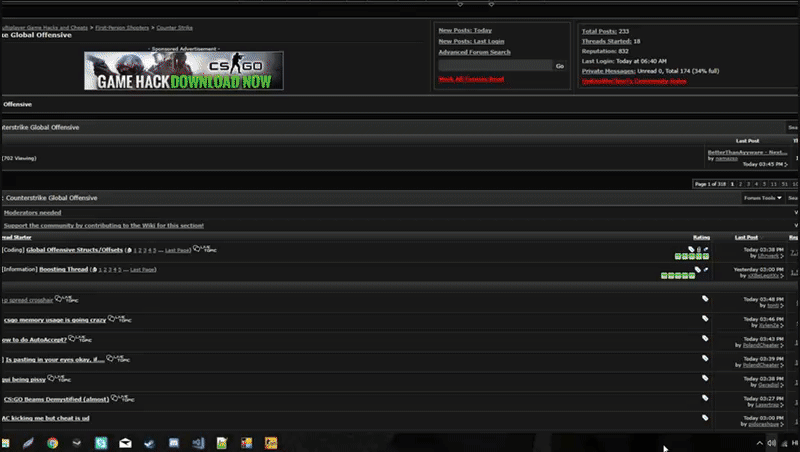The image size is (800, 452).
Task: Click the teal square taskbar icon
Action: pos(101,443)
